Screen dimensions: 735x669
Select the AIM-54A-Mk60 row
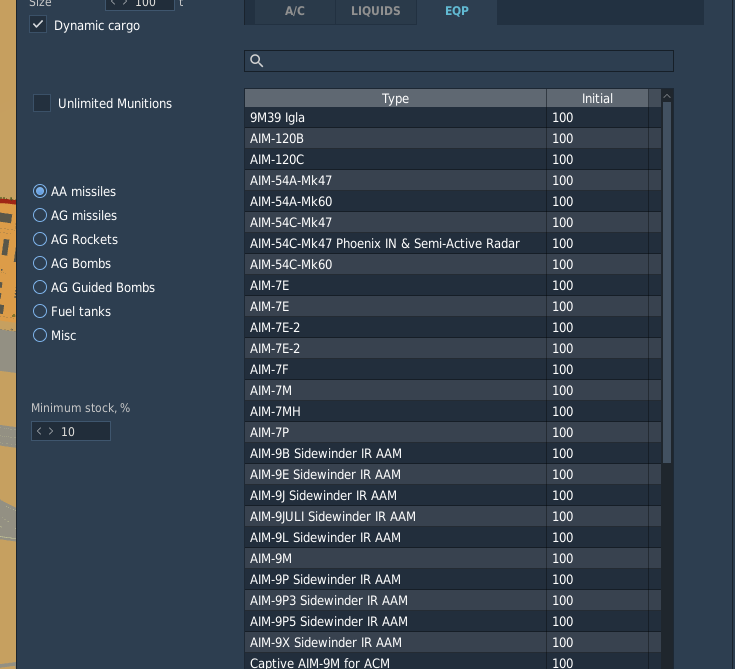(453, 202)
